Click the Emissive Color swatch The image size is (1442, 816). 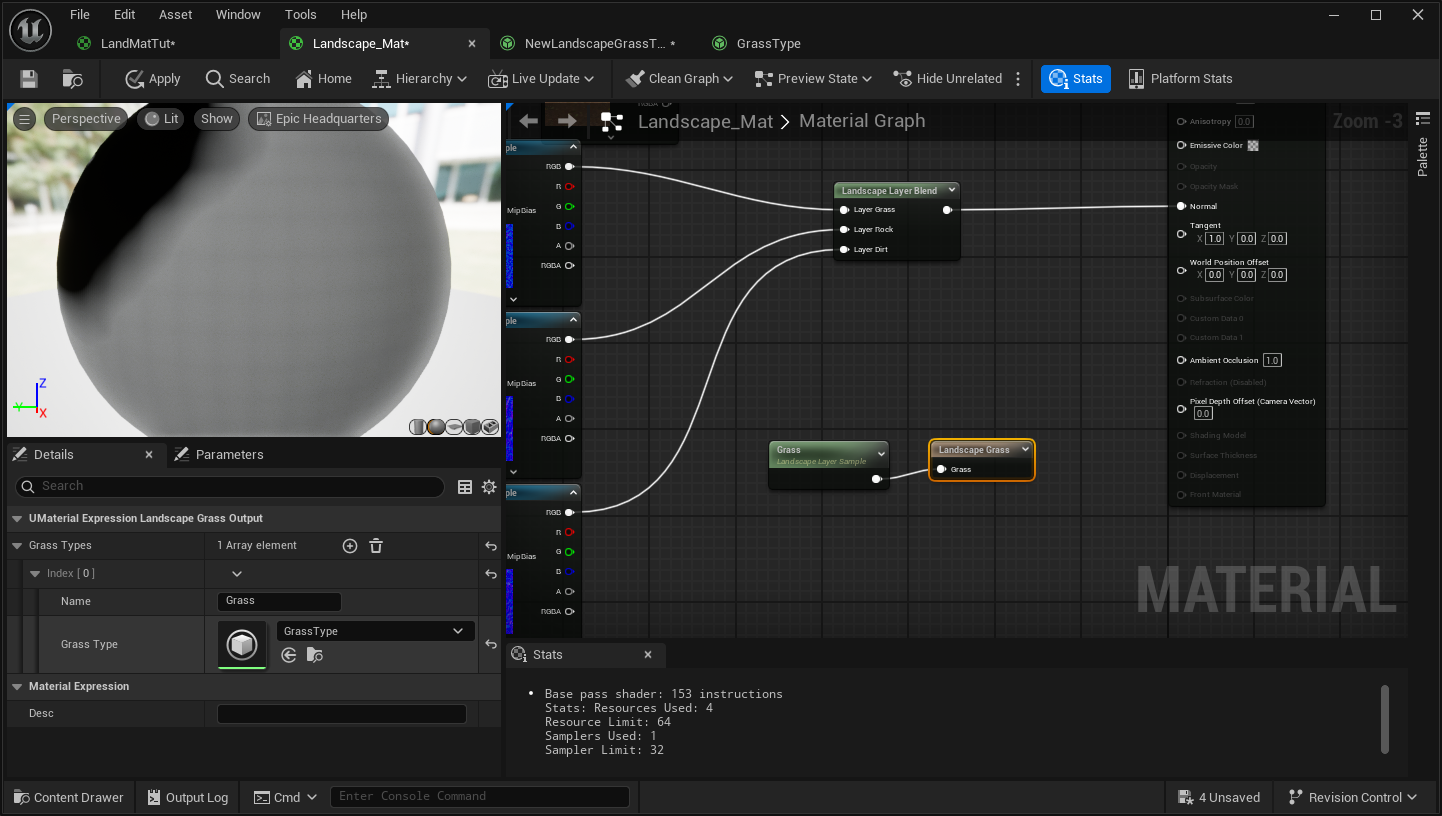[x=1253, y=146]
